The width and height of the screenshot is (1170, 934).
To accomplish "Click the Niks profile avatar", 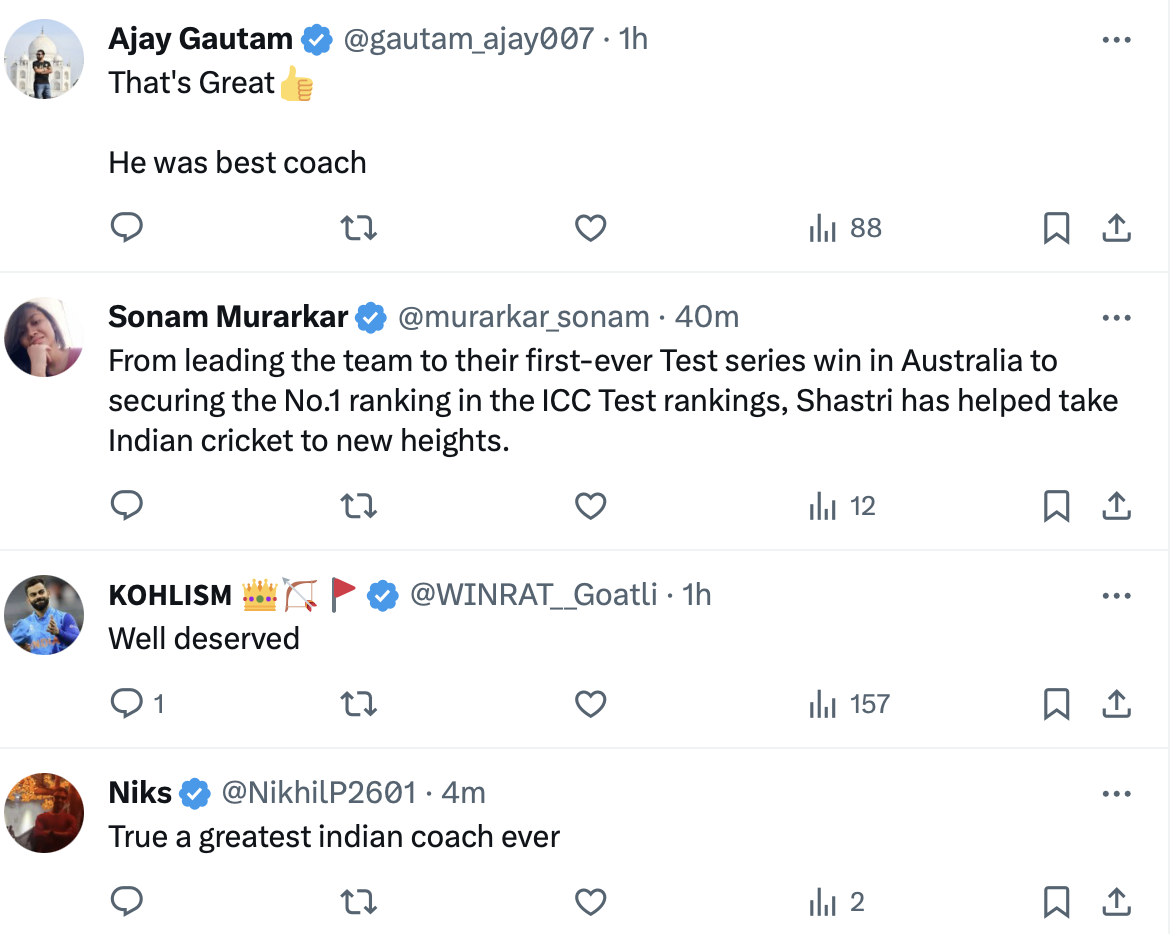I will (x=44, y=813).
